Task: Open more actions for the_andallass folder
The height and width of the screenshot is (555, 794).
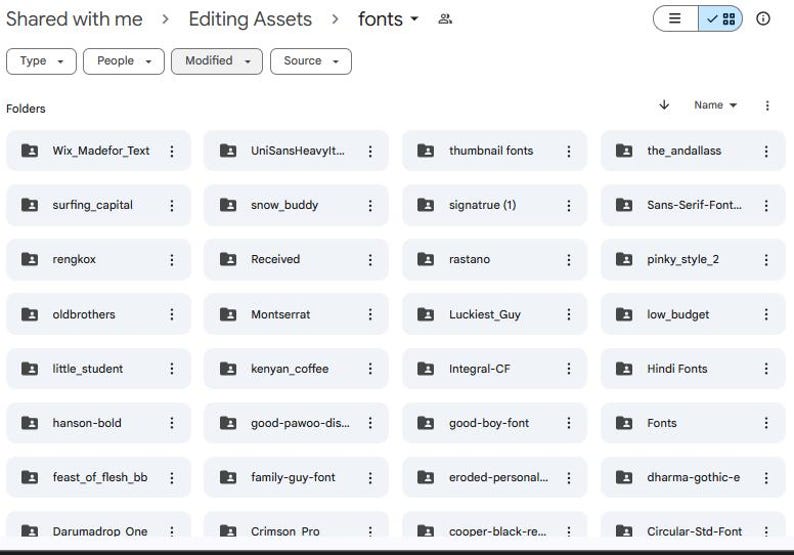Action: pos(766,151)
